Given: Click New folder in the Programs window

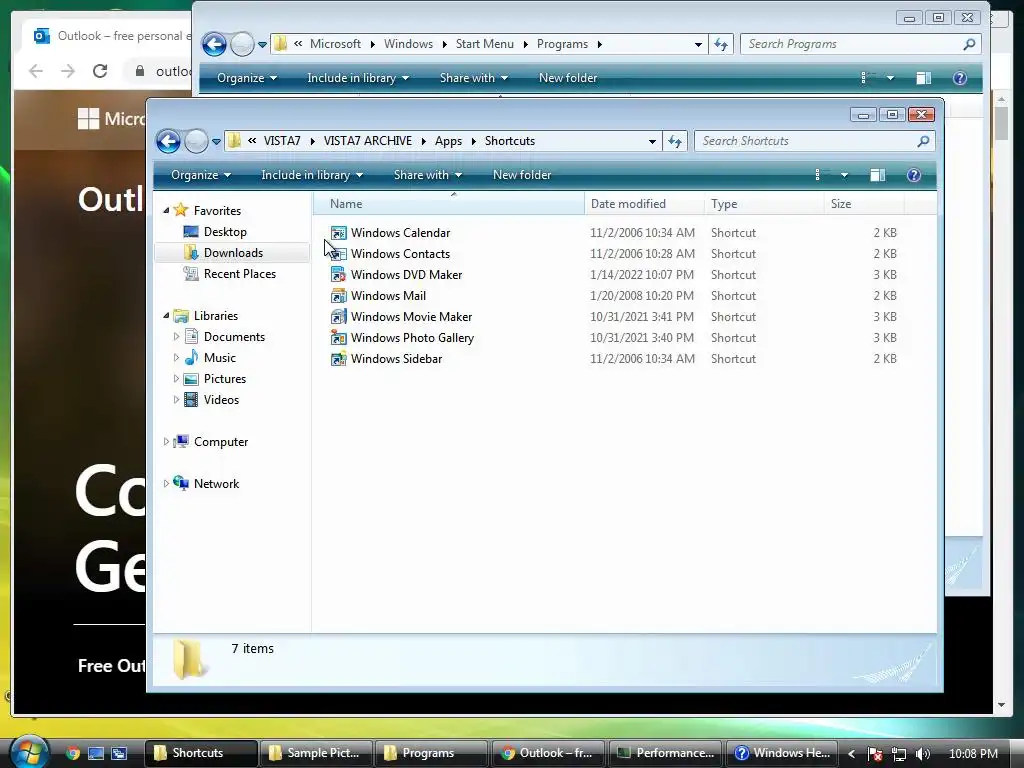Looking at the screenshot, I should pyautogui.click(x=568, y=78).
